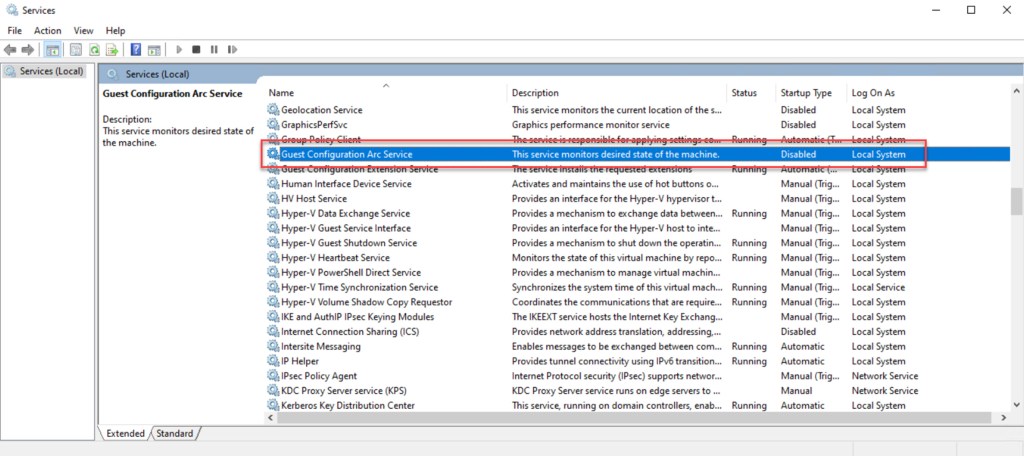Select Services (Local) in the console tree
This screenshot has height=456, width=1024.
click(x=51, y=72)
